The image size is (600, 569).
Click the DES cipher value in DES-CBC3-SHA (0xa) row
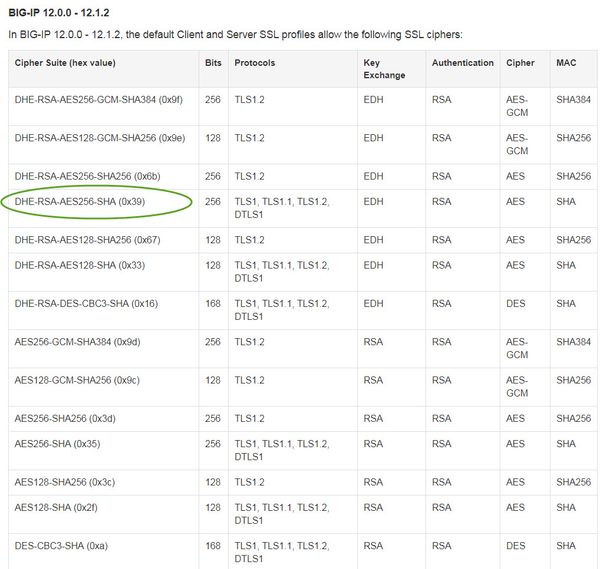point(515,546)
